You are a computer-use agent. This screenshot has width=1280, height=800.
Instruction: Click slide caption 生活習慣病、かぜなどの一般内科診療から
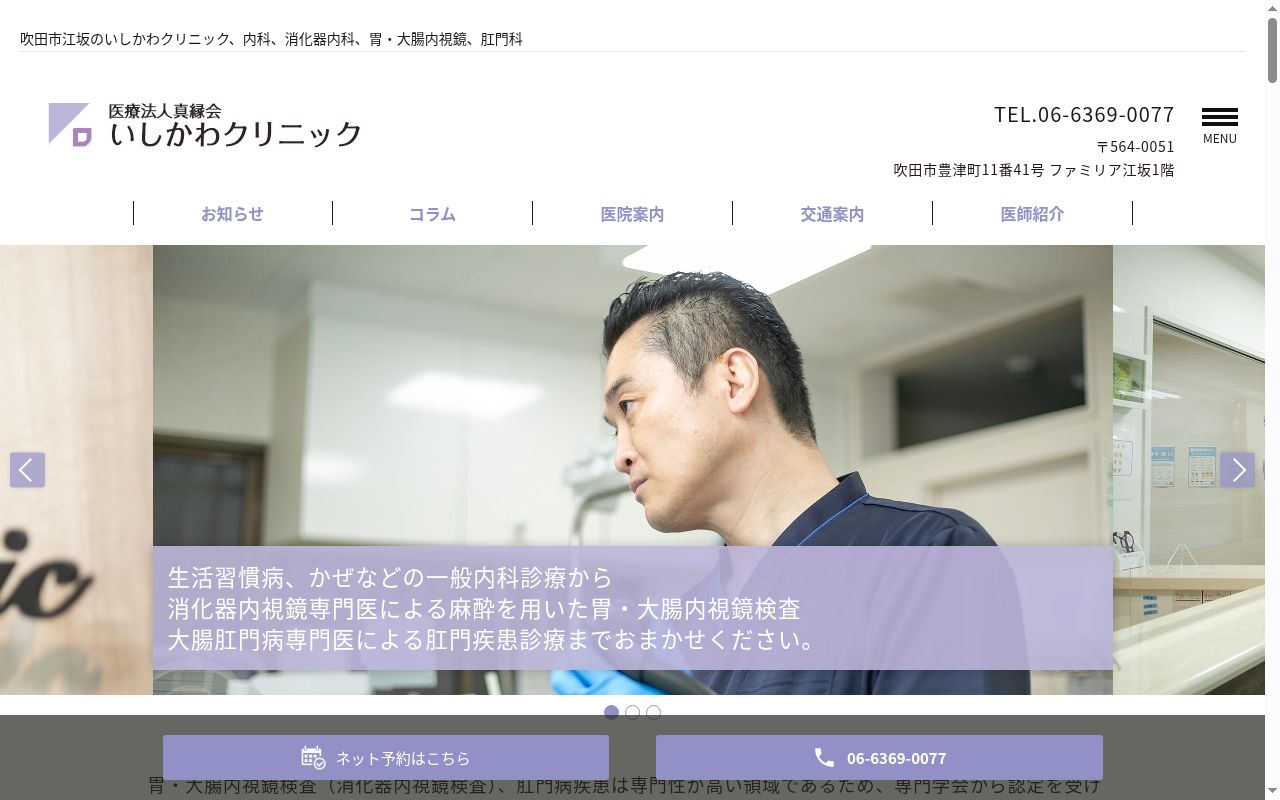pyautogui.click(x=390, y=577)
